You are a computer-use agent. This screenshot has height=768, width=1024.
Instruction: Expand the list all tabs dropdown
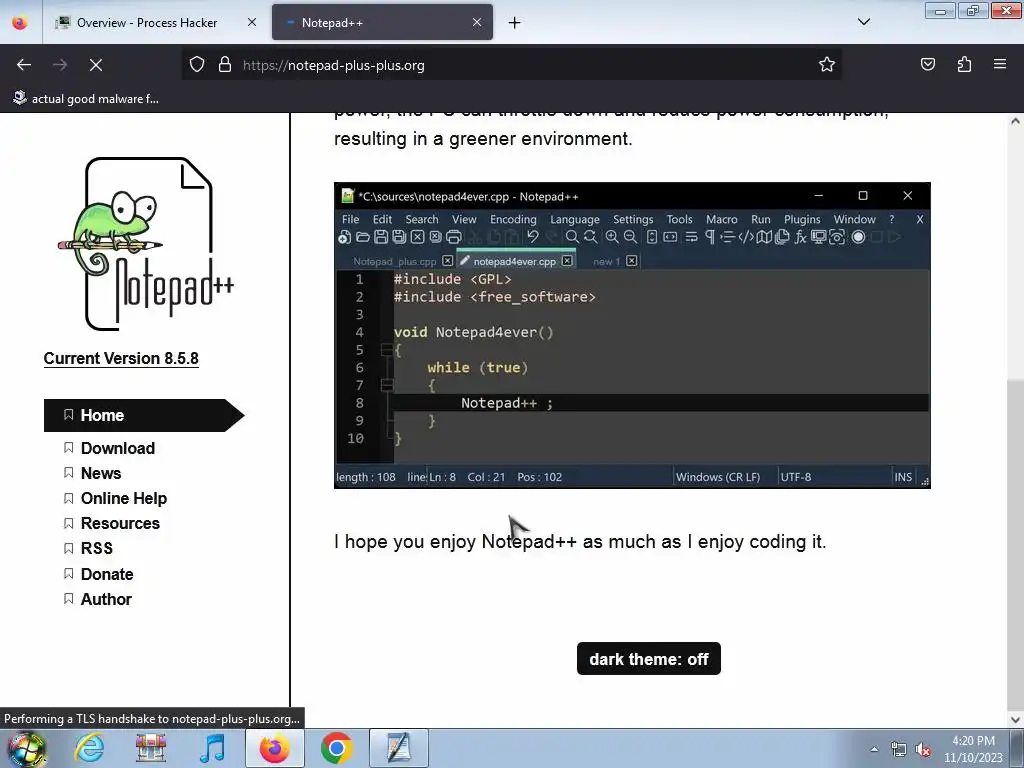click(x=863, y=22)
